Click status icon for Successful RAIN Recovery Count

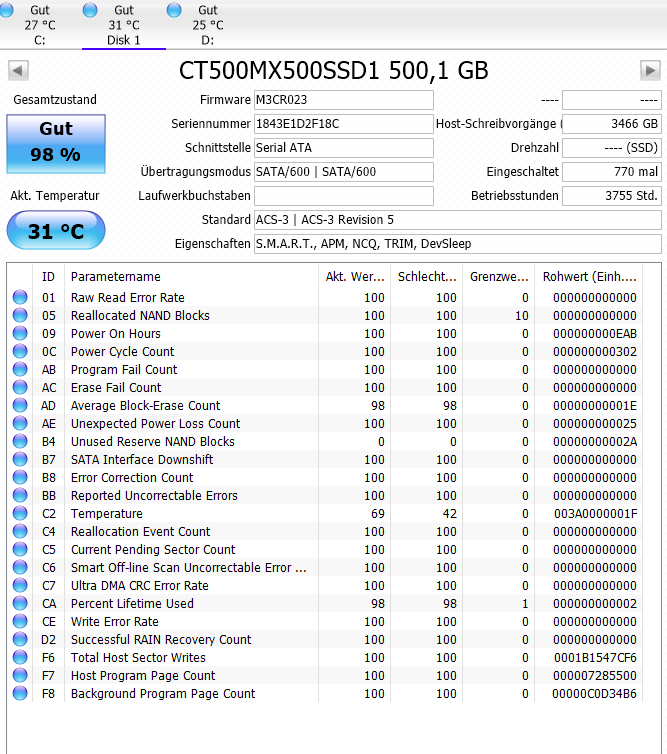coord(20,639)
